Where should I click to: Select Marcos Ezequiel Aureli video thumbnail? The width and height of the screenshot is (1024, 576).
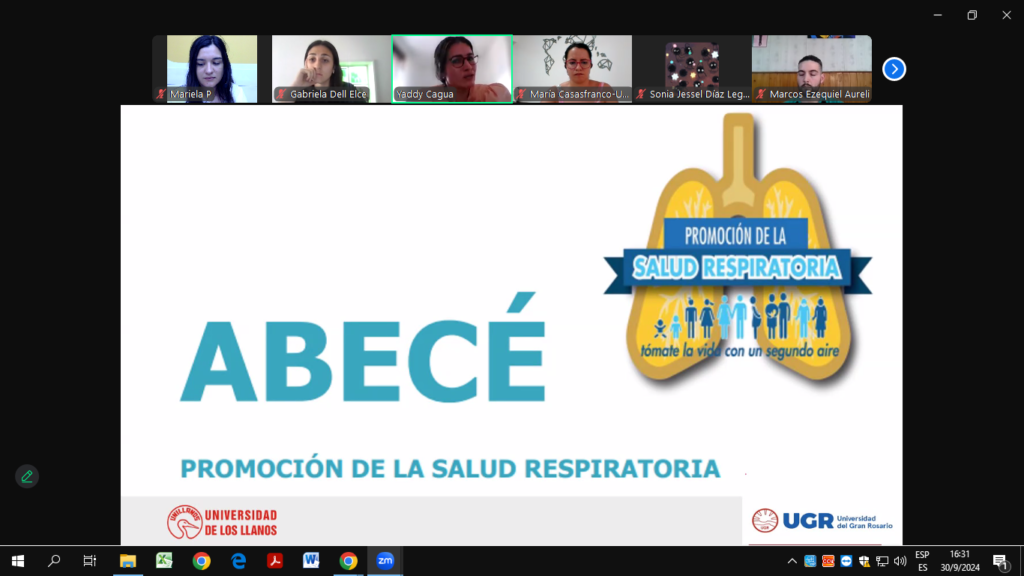(812, 69)
